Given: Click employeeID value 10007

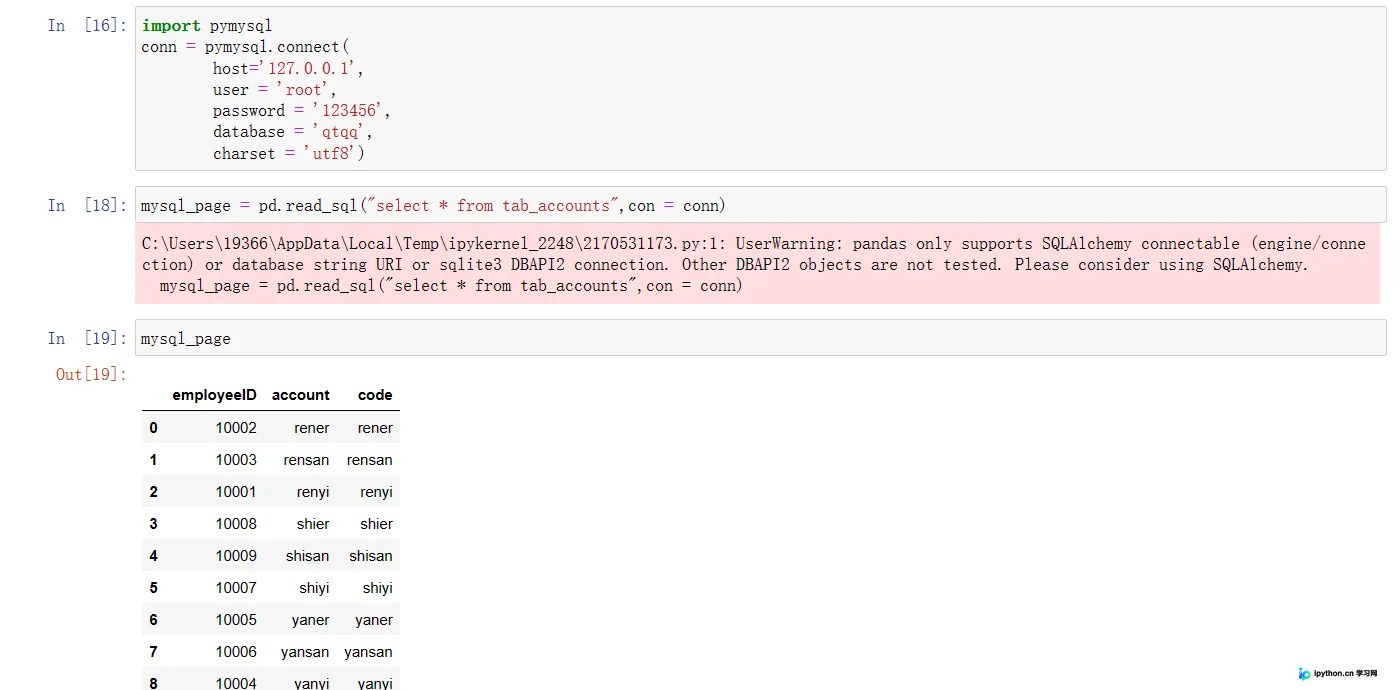Looking at the screenshot, I should [236, 588].
